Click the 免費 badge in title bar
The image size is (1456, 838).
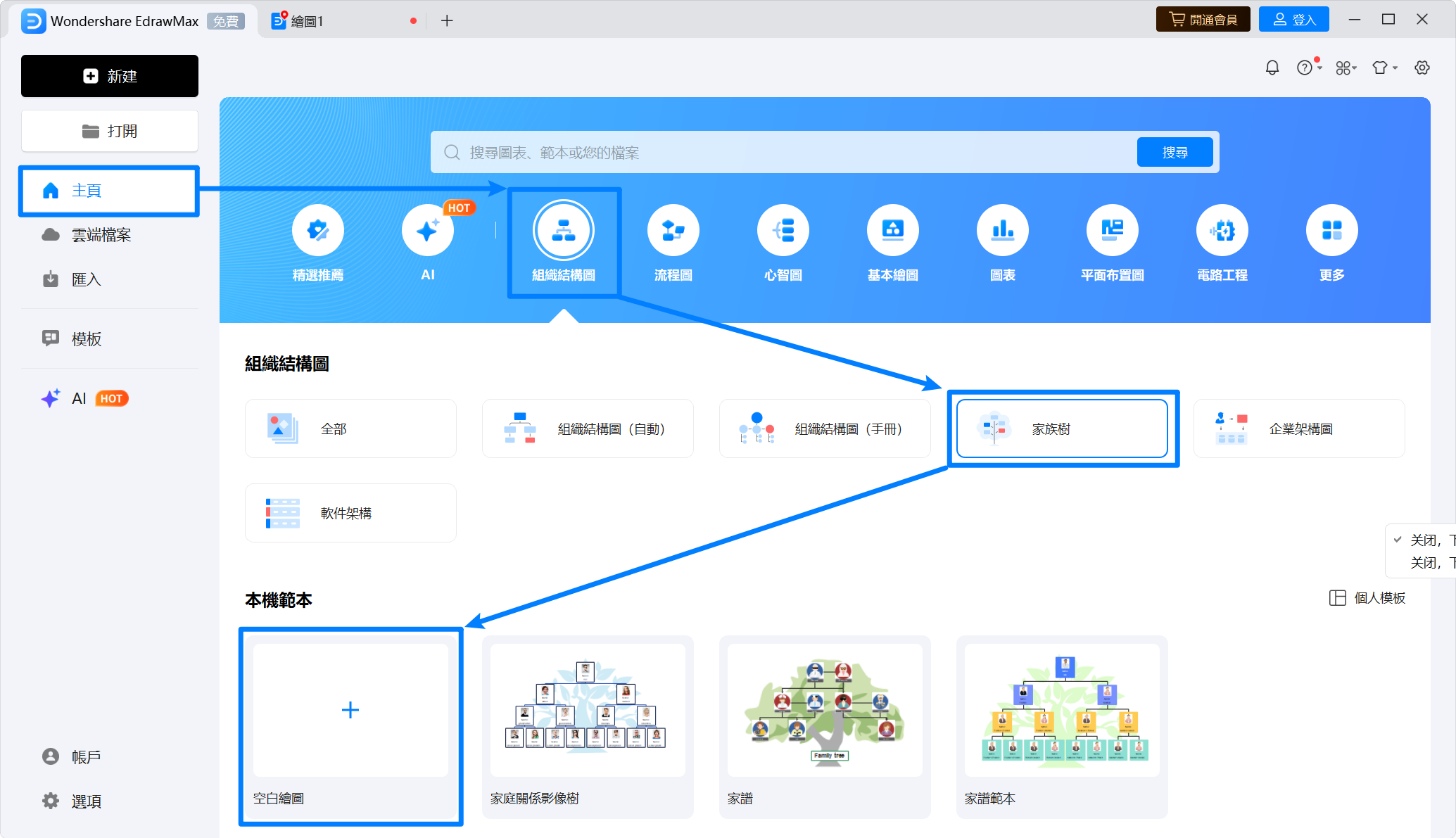tap(226, 21)
